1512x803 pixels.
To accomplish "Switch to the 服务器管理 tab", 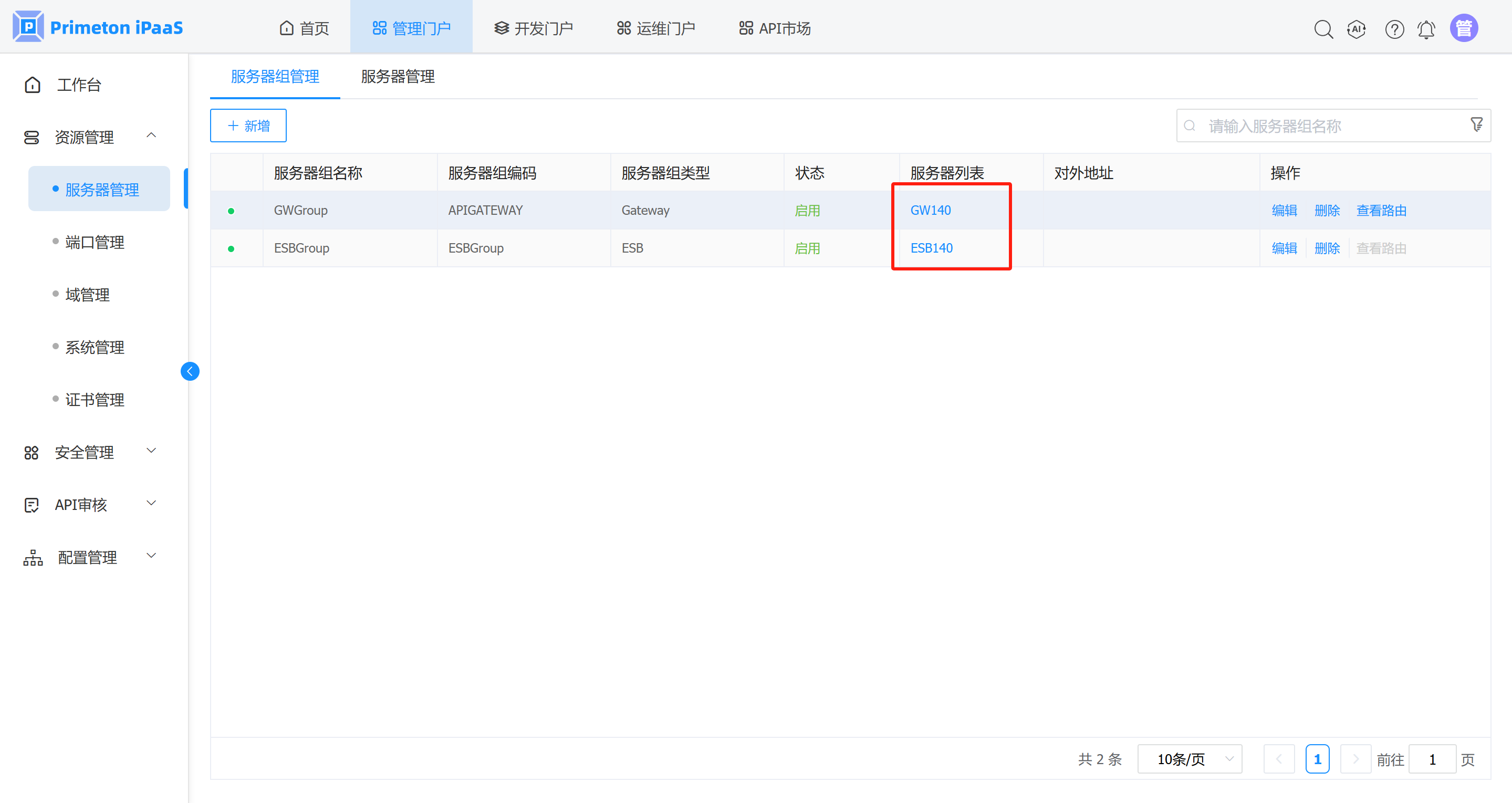I will point(397,77).
